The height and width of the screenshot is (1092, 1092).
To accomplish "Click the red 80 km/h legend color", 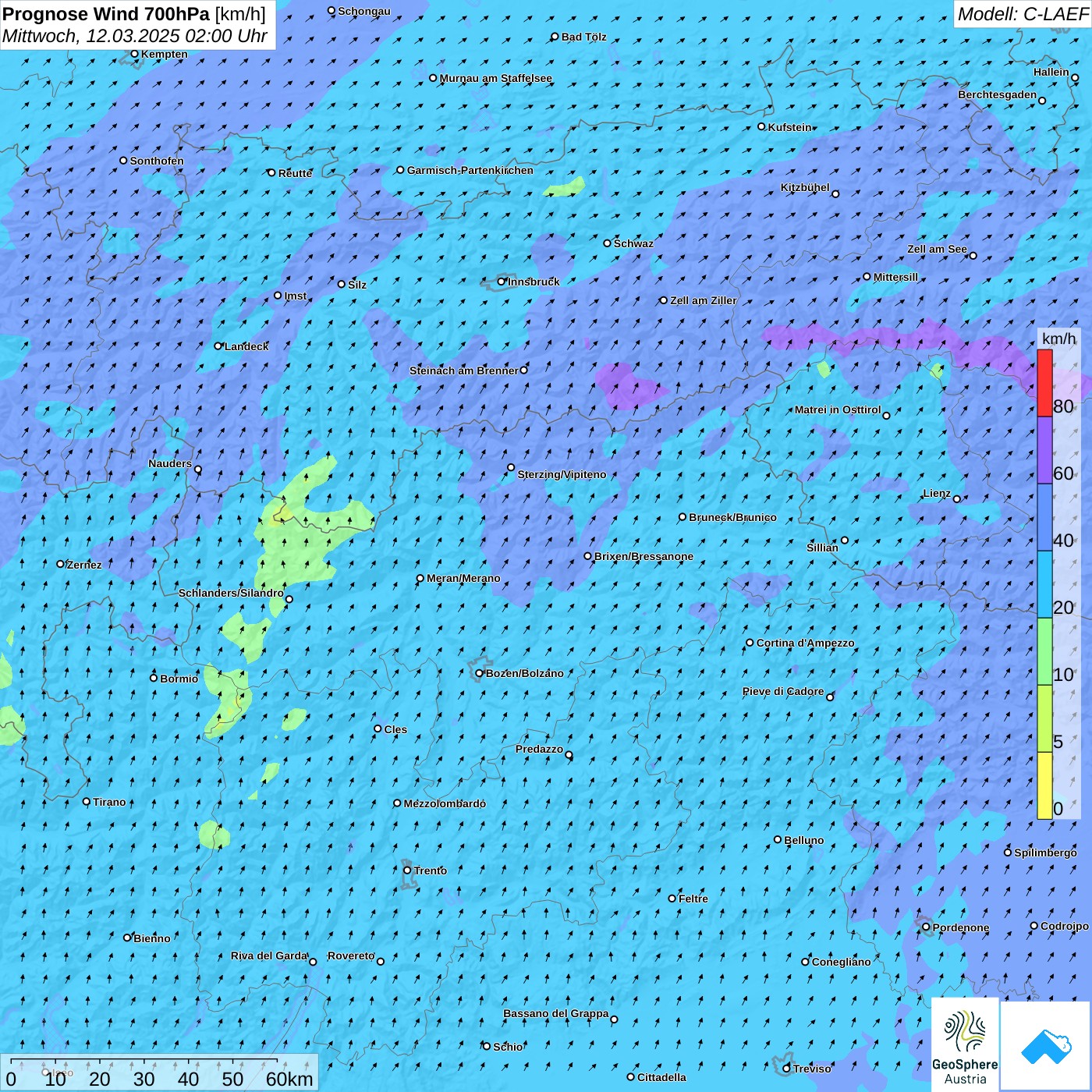I will 1044,383.
